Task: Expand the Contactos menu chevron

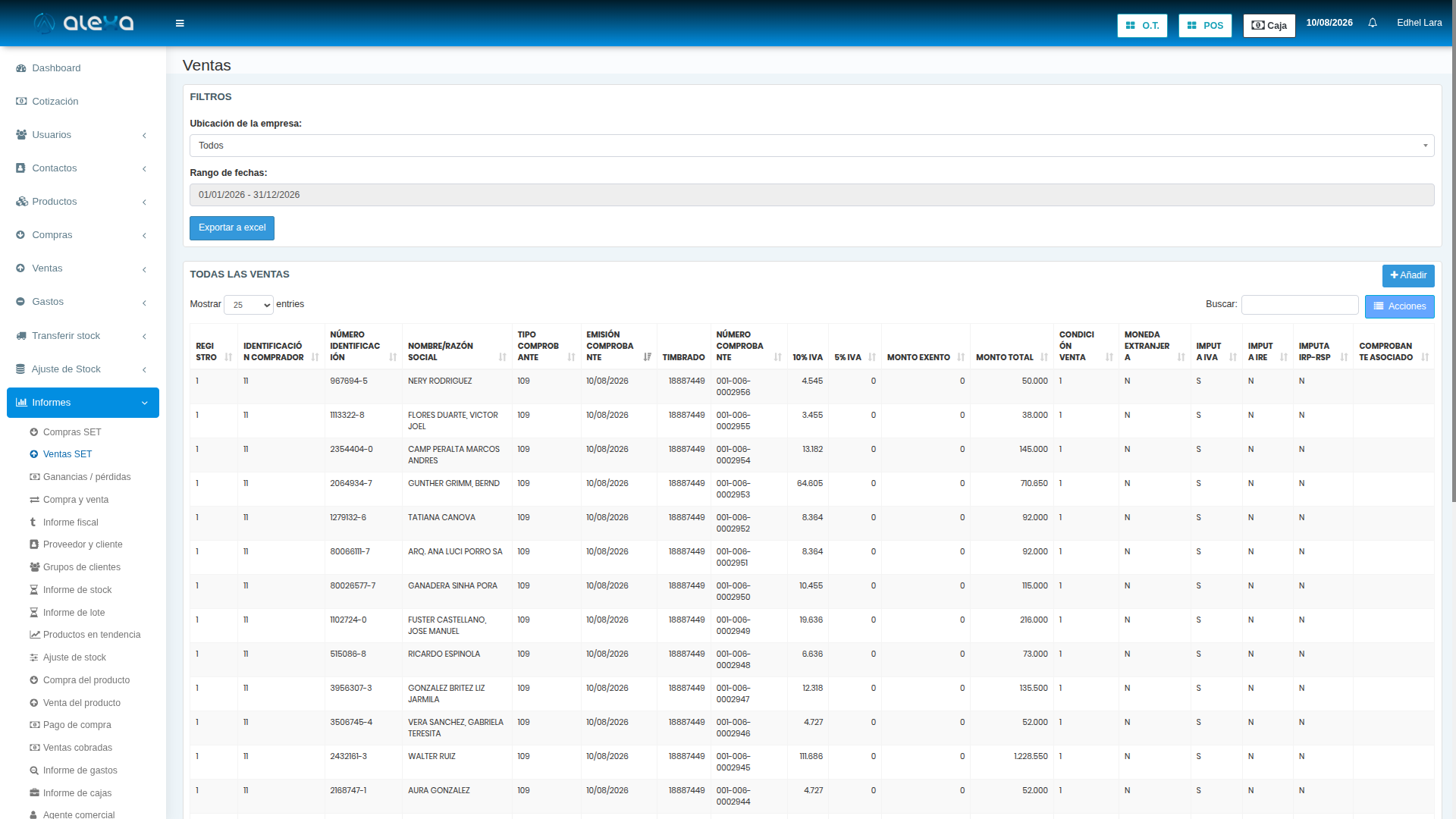Action: click(x=144, y=169)
